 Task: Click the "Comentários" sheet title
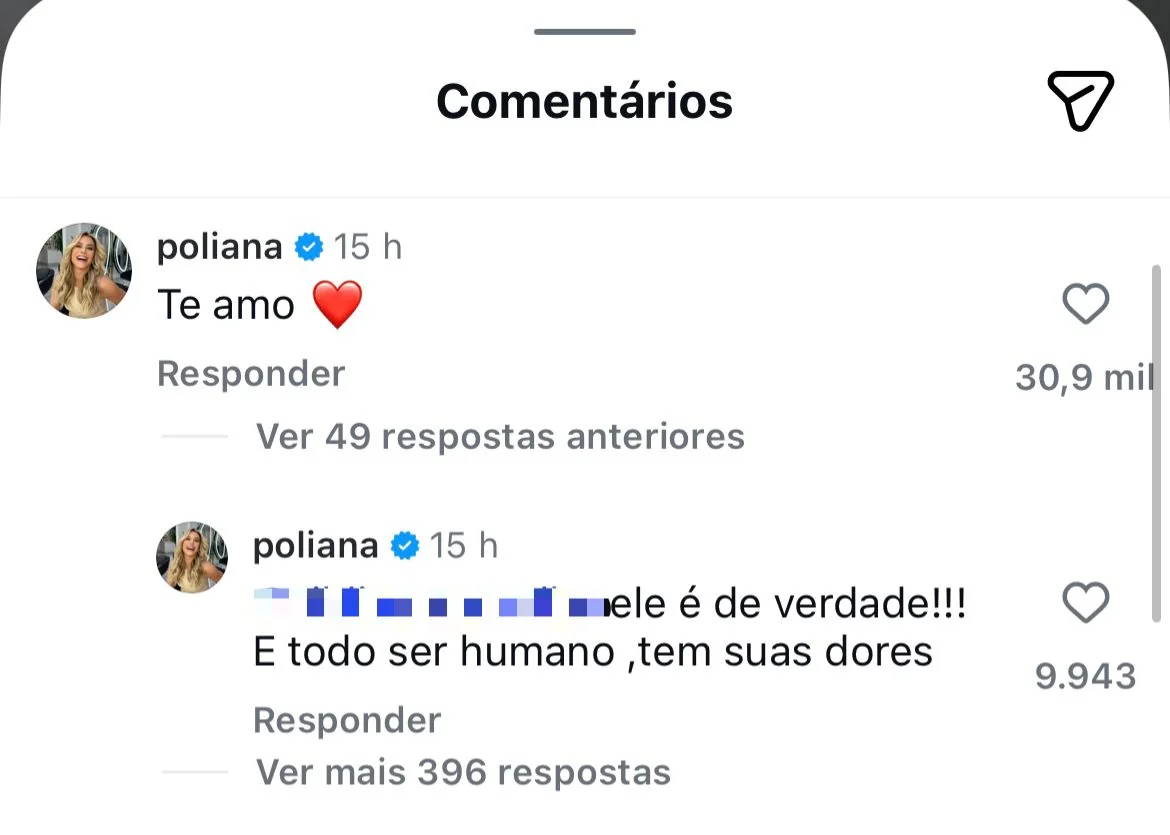pos(585,101)
